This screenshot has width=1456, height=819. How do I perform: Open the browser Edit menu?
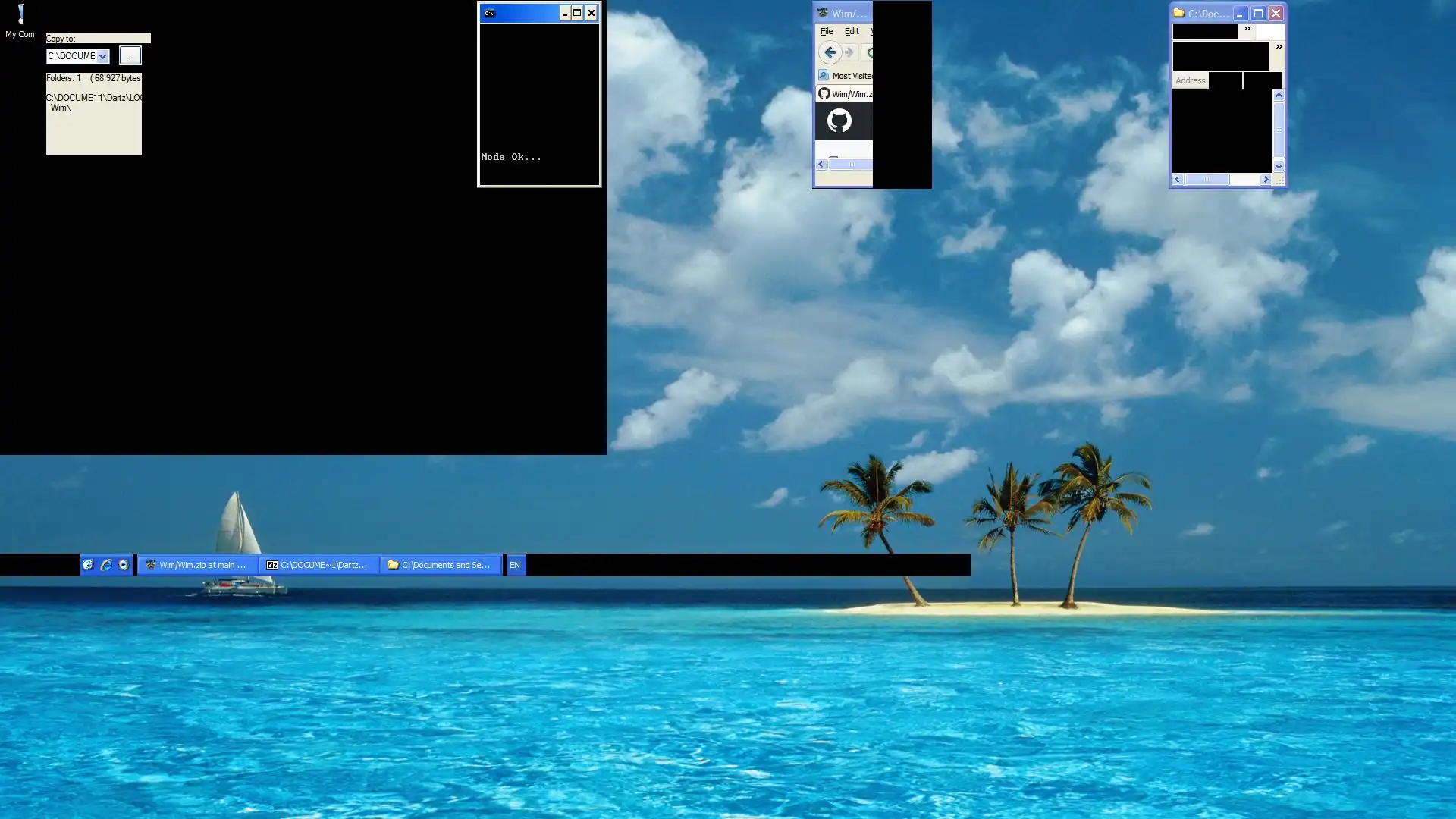click(852, 31)
